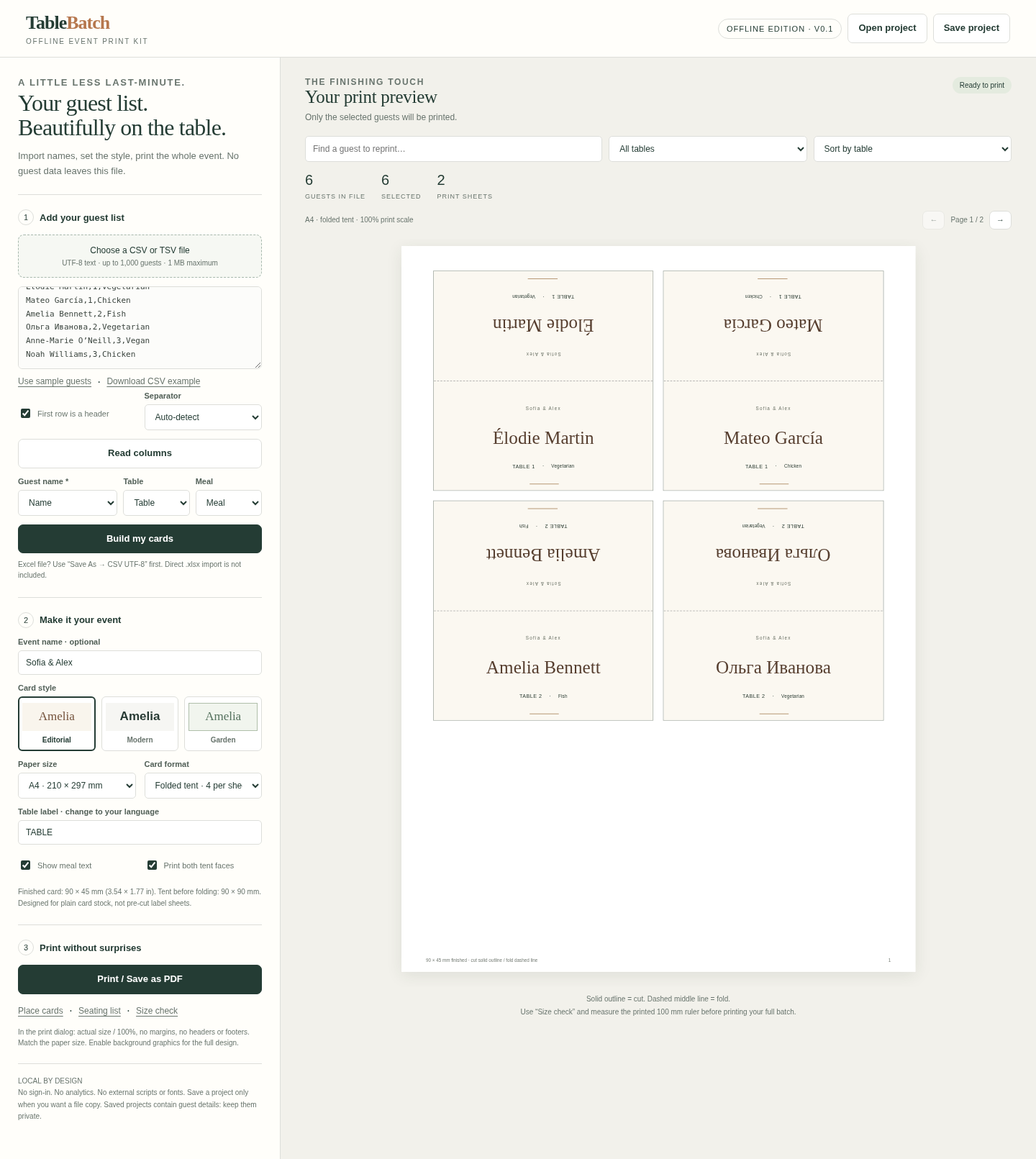1036x1159 pixels.
Task: Switch to the Seating list view
Action: click(x=99, y=1011)
